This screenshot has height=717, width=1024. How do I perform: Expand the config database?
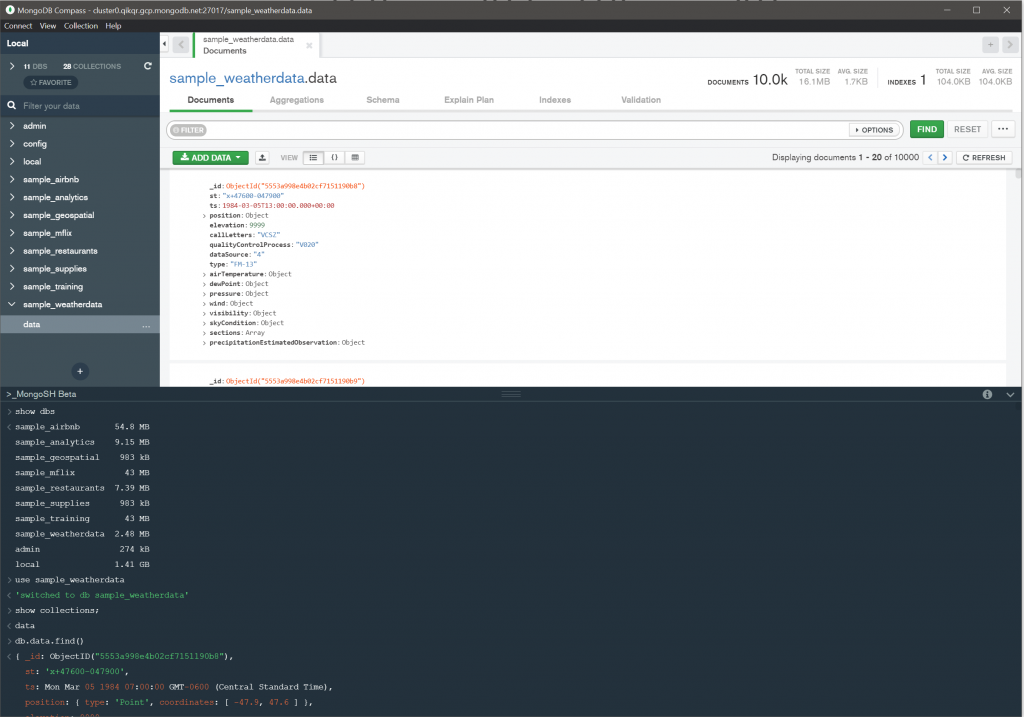[12, 143]
